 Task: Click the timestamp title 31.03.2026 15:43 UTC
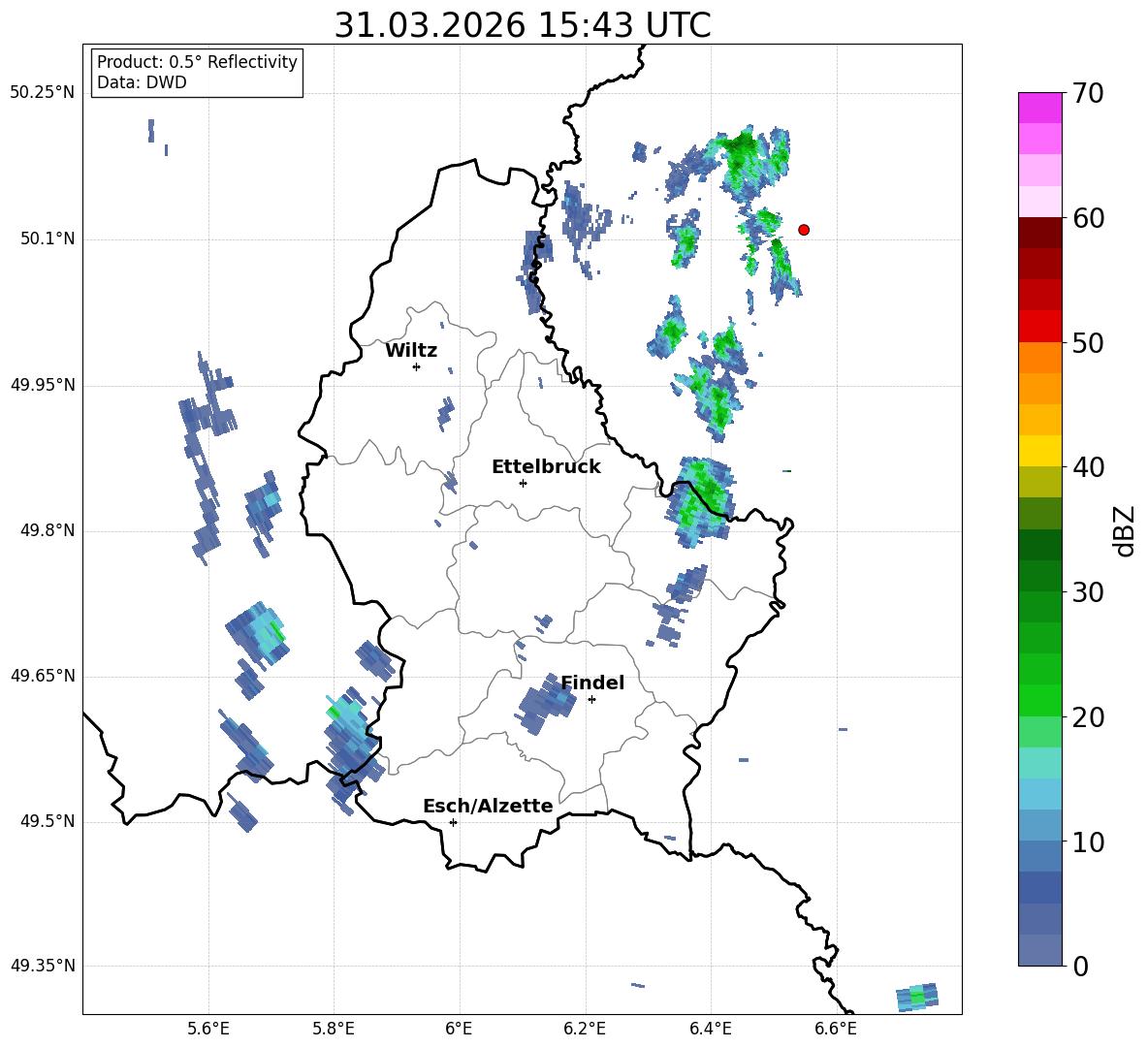tap(523, 25)
